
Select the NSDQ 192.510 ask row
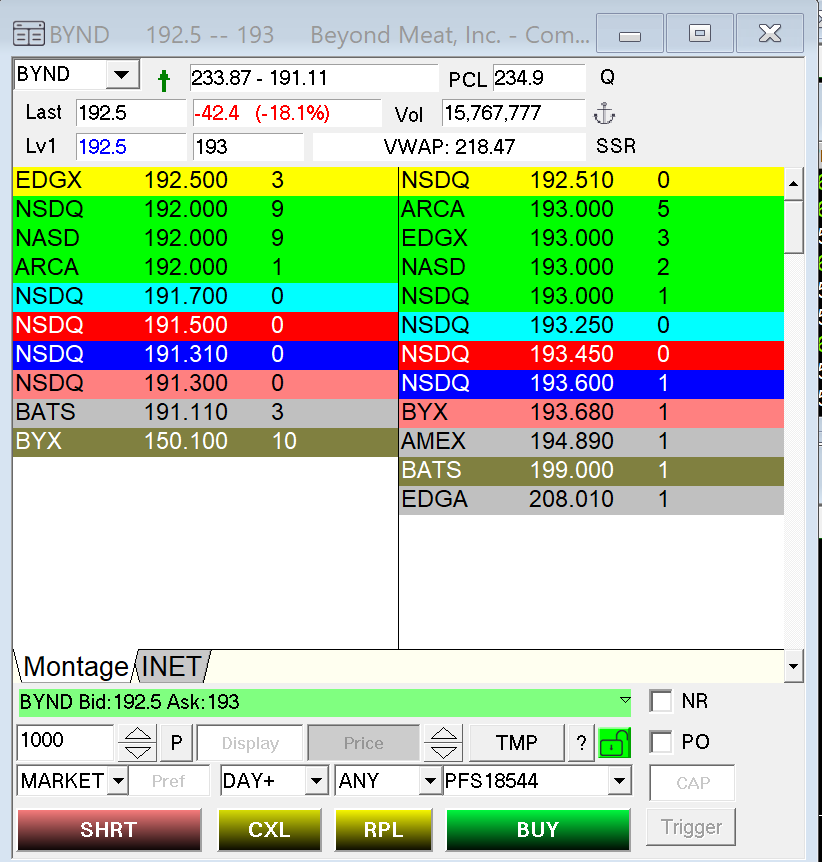592,180
